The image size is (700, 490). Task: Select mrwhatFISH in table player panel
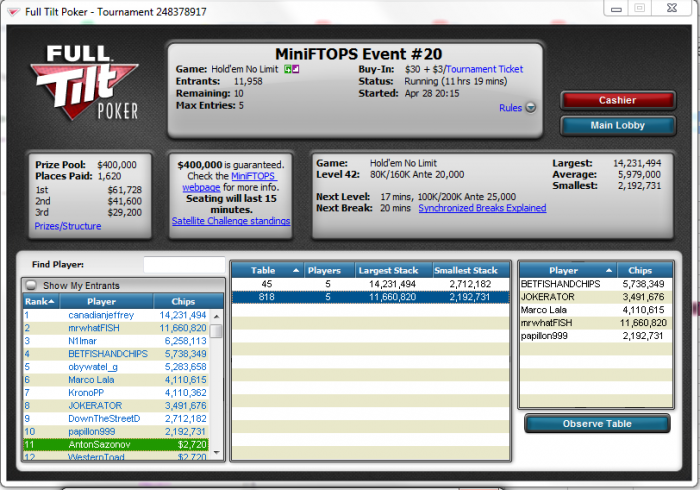tap(596, 323)
